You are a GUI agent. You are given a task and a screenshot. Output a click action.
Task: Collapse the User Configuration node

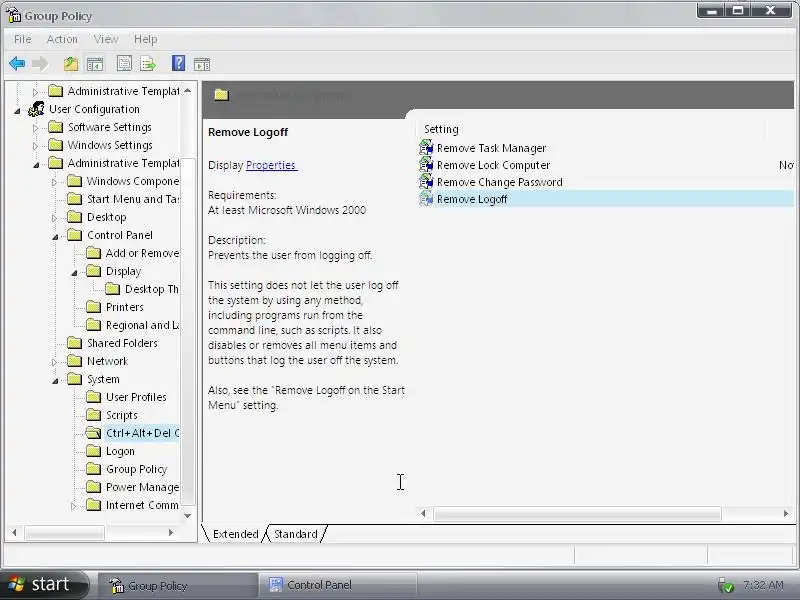(17, 110)
